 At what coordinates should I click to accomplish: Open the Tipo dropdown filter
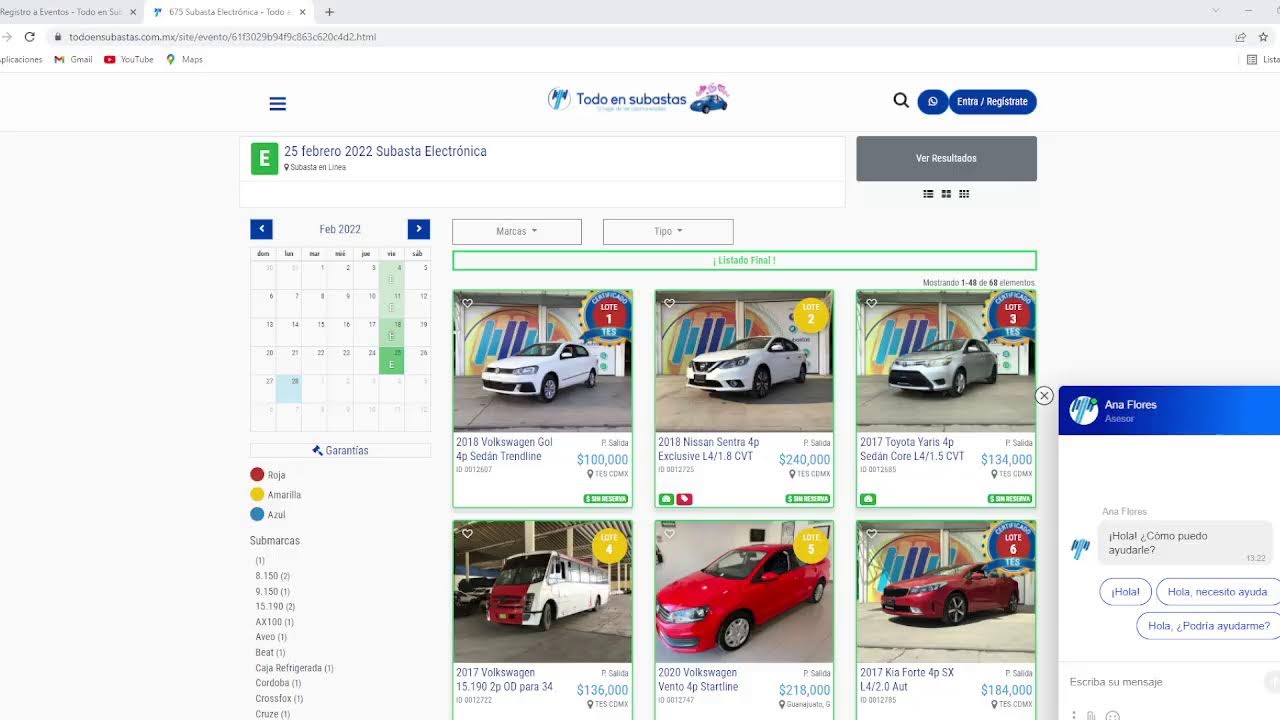668,232
